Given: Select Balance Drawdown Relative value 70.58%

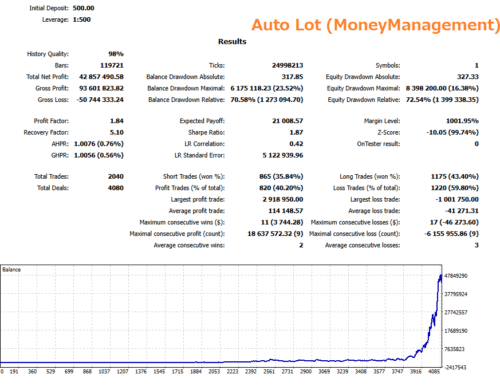Looking at the screenshot, I should point(242,100).
